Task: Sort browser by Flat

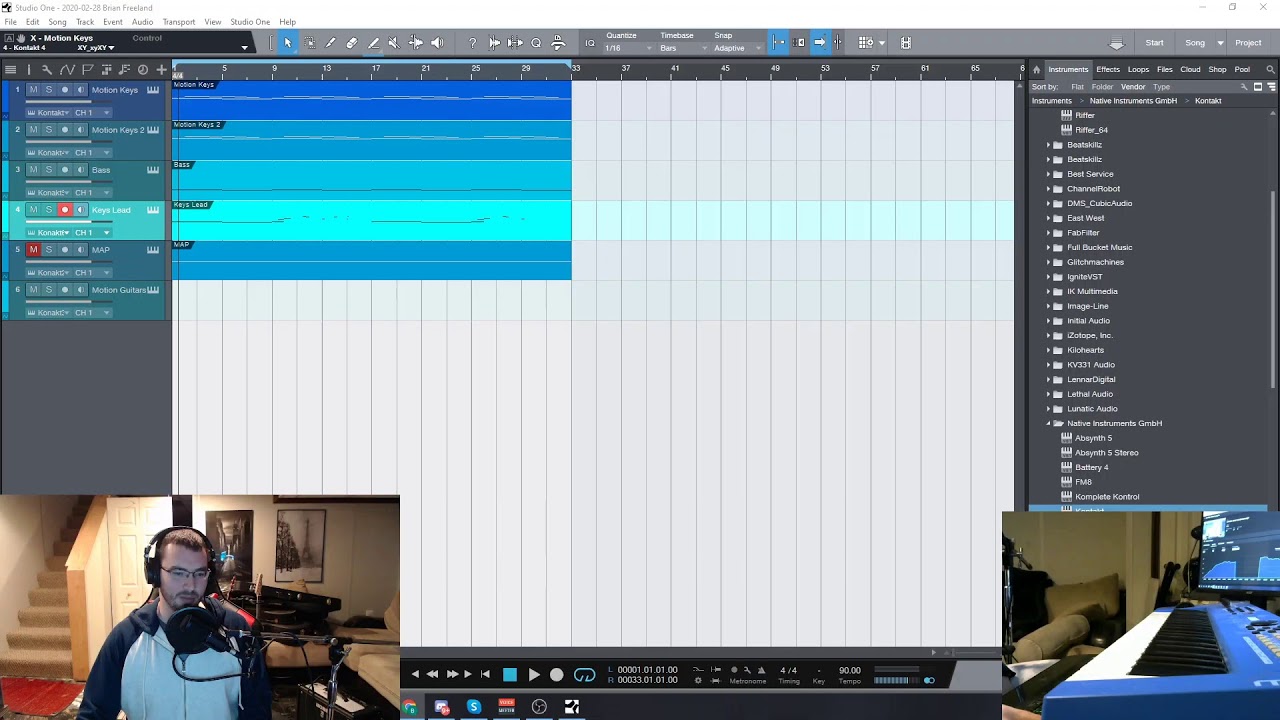Action: 1077,87
